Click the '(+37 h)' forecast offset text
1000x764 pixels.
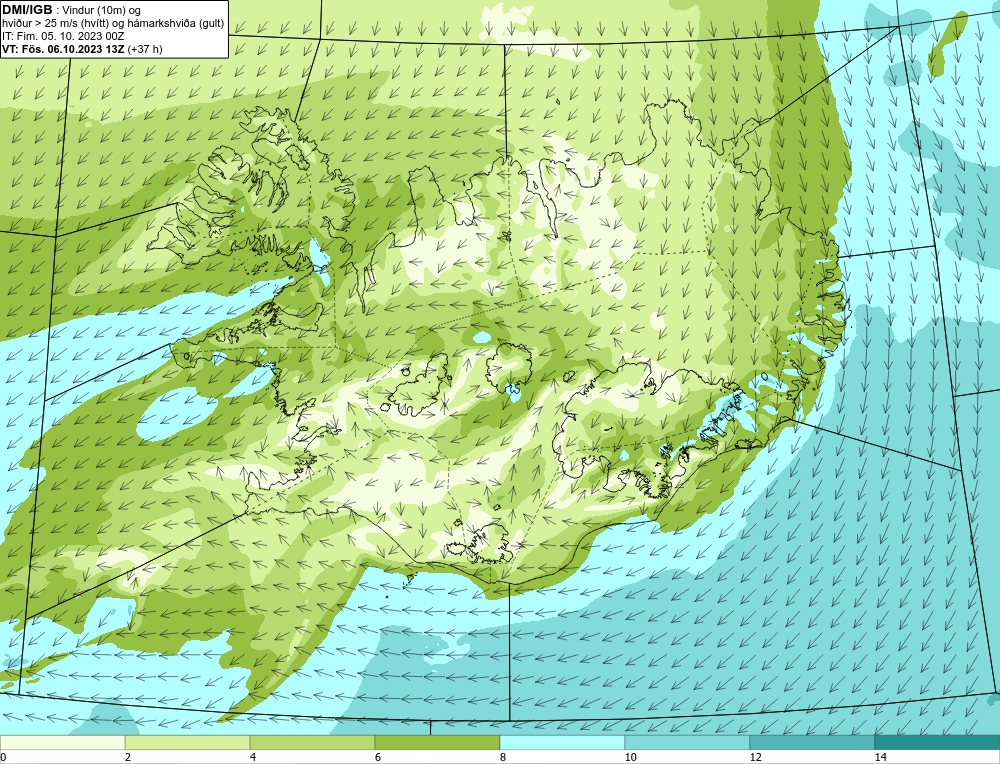[145, 49]
